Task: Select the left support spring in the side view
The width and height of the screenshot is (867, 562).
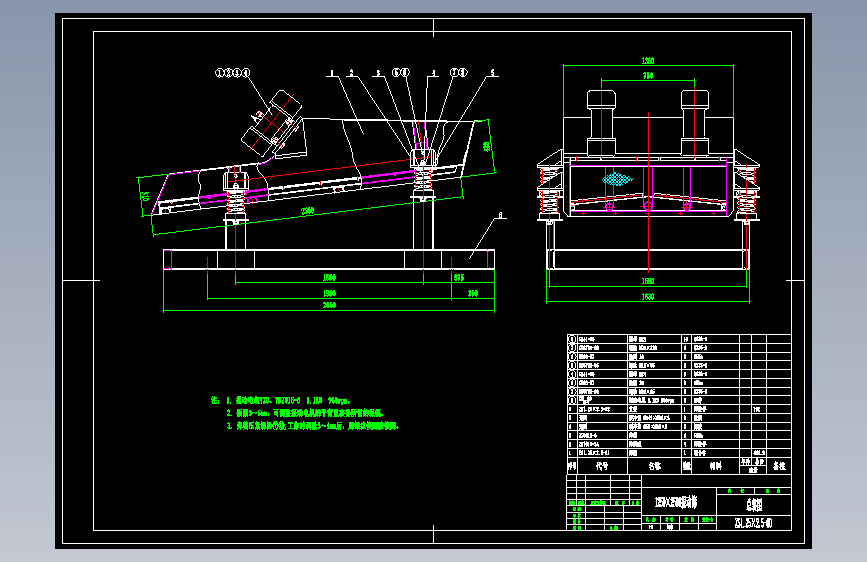Action: tap(236, 203)
